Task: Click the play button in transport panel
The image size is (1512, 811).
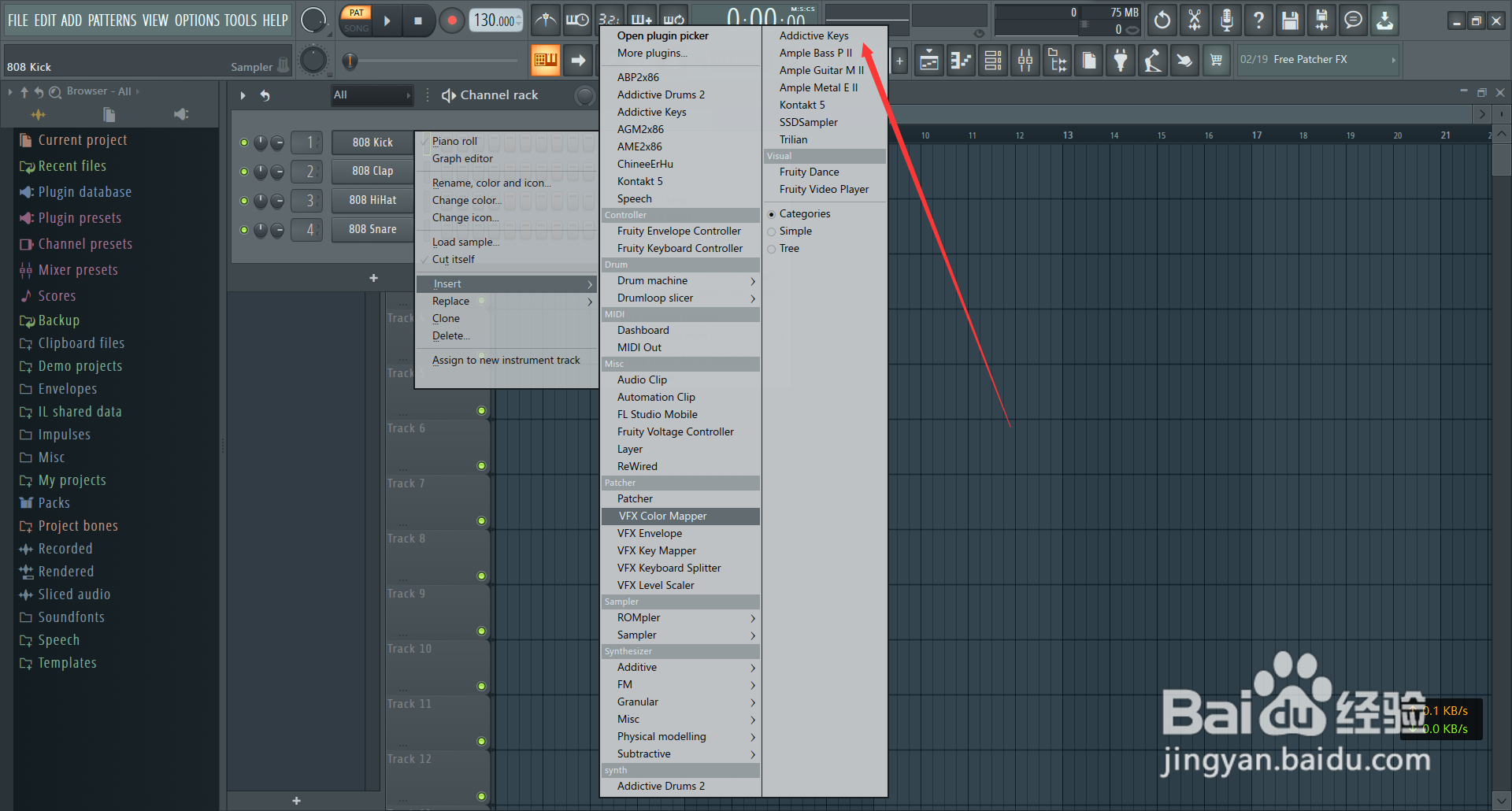Action: [x=387, y=21]
